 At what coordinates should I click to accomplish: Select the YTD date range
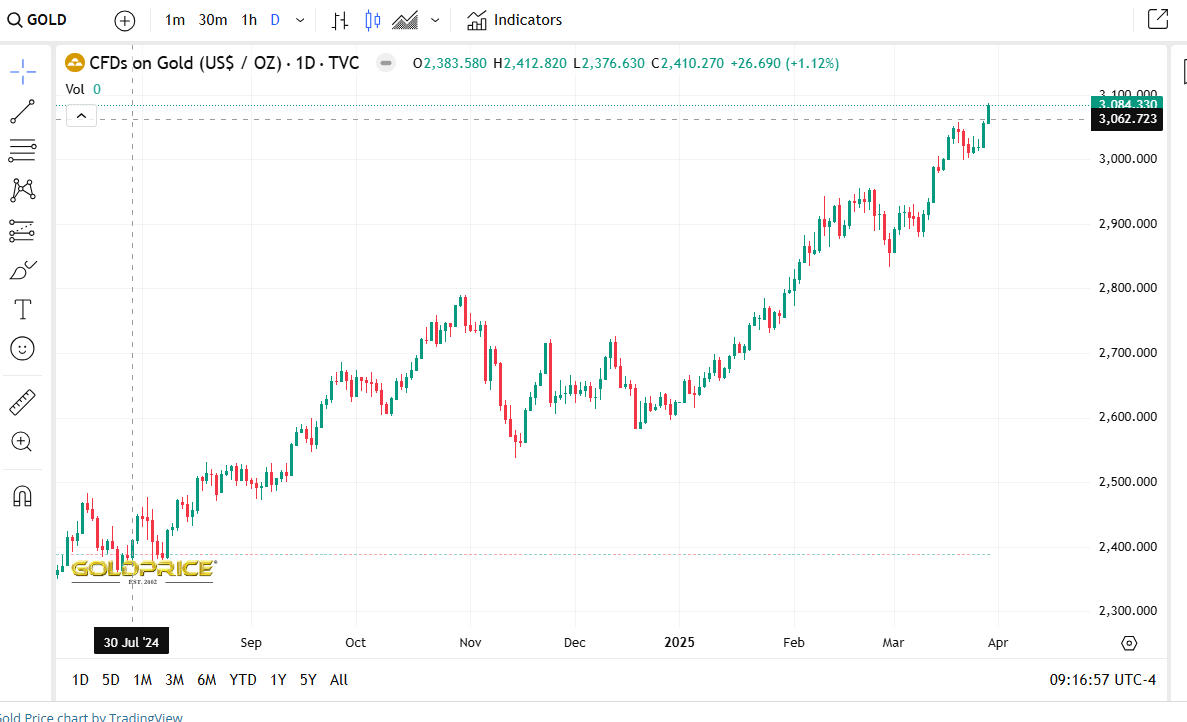[242, 680]
